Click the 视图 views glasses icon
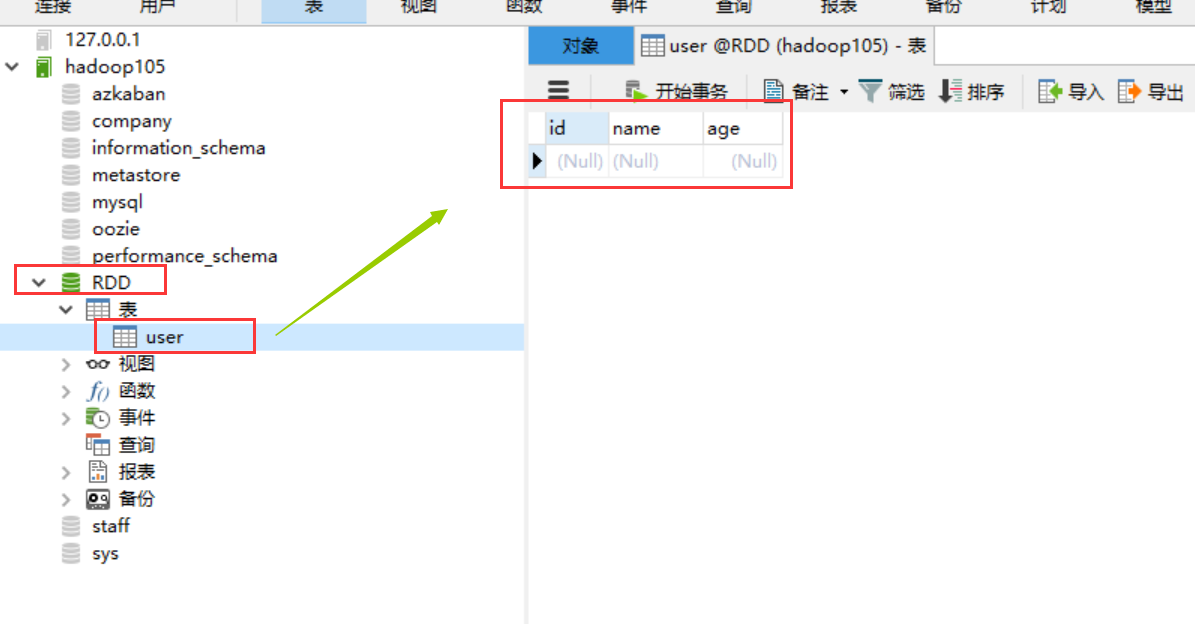Viewport: 1195px width, 624px height. (98, 364)
